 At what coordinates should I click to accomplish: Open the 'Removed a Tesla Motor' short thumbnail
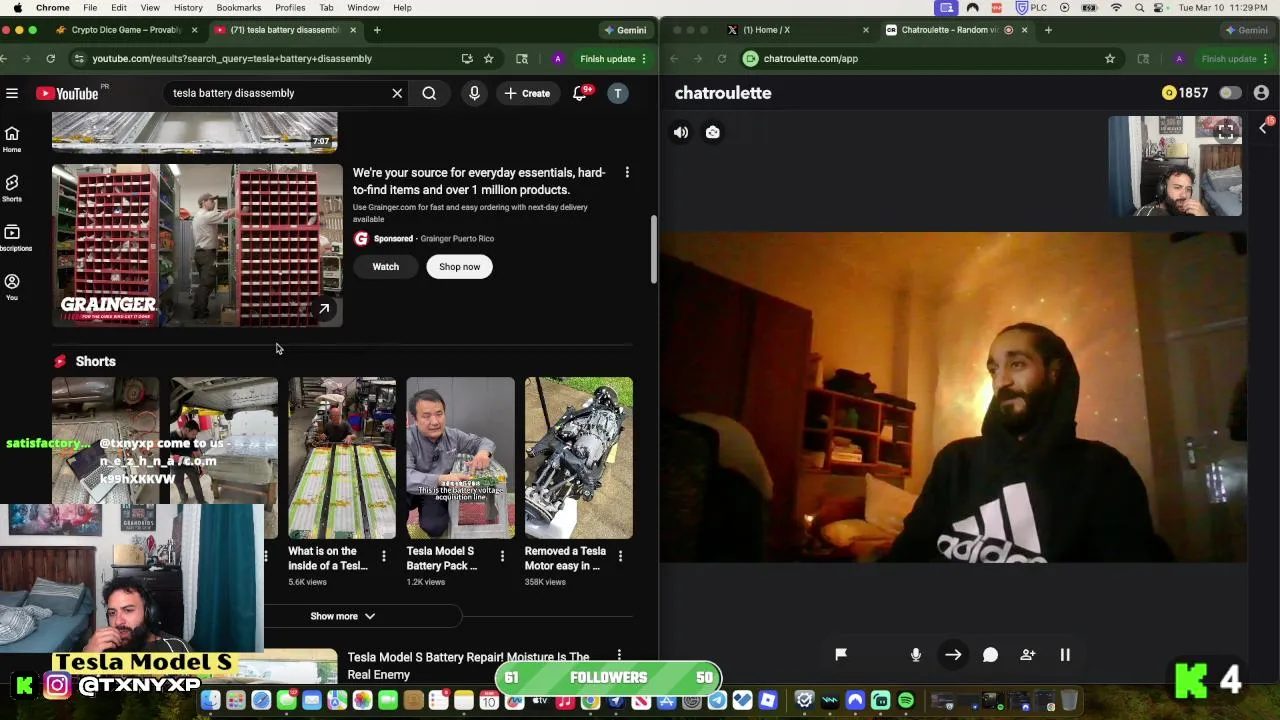tap(579, 458)
